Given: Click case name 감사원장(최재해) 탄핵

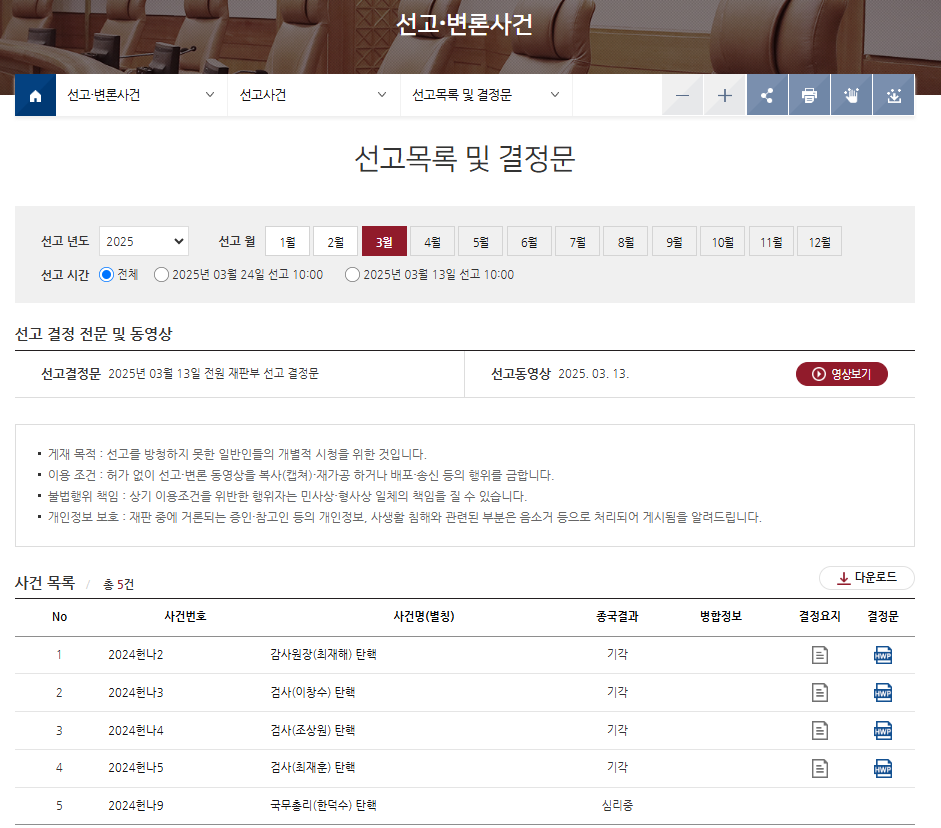Looking at the screenshot, I should coord(323,654).
